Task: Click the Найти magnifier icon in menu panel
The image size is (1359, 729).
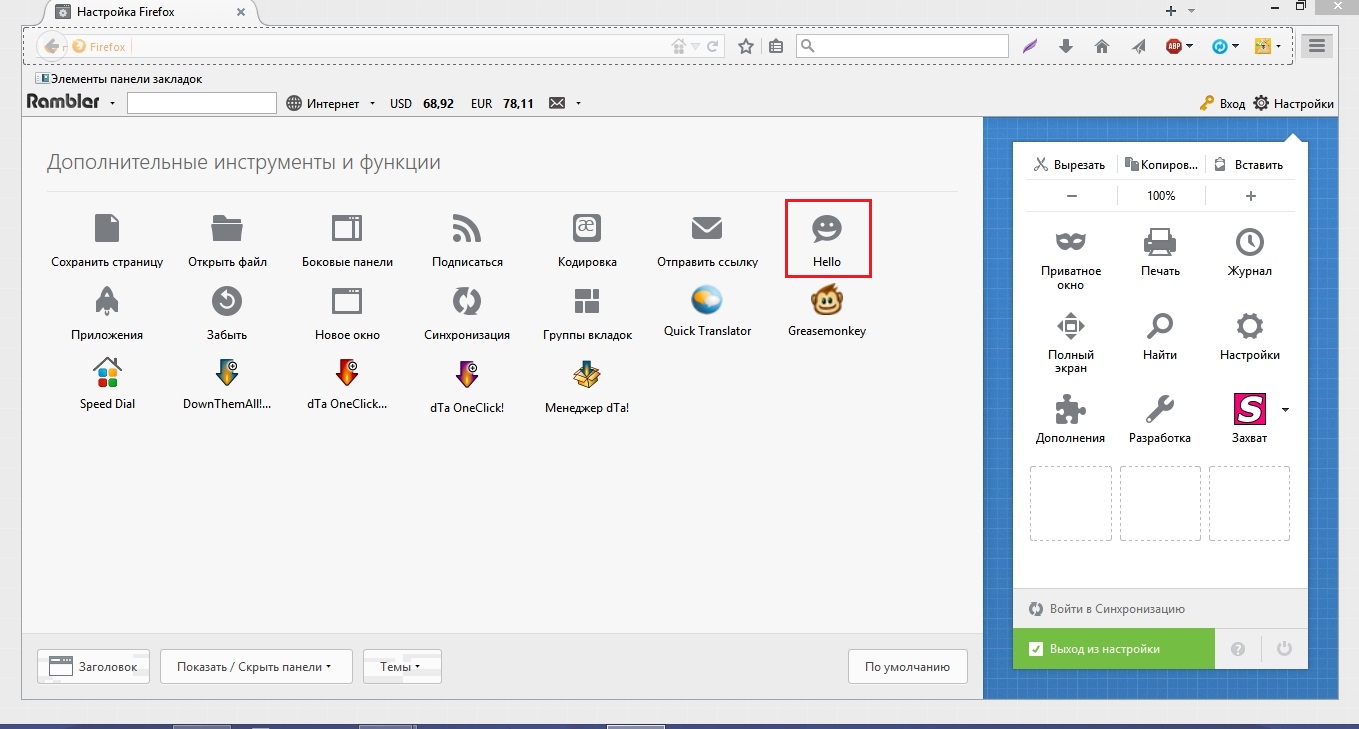Action: point(1160,325)
